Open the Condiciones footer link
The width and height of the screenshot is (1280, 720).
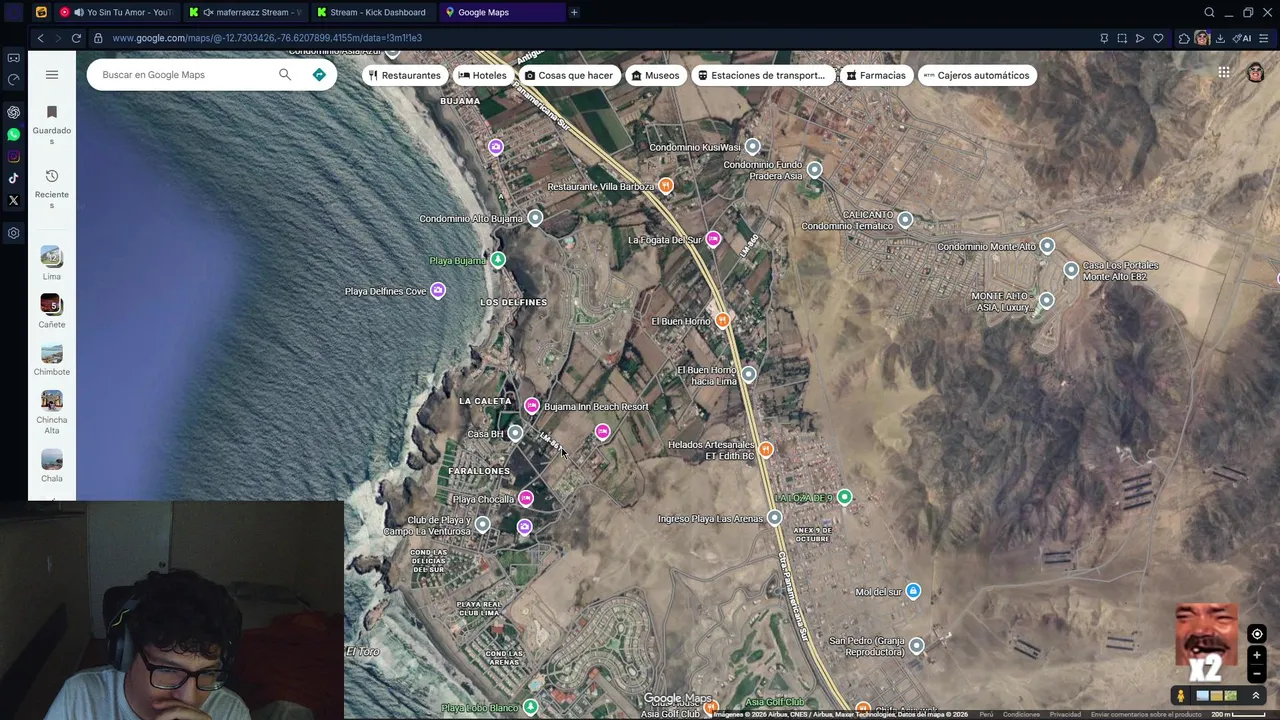tap(1021, 714)
